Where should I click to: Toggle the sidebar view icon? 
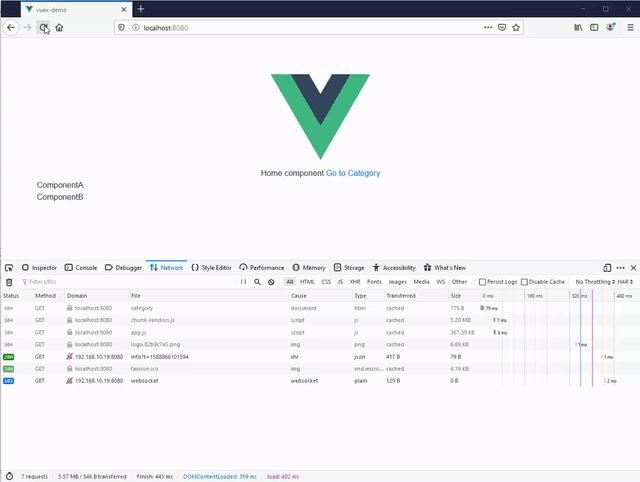(x=594, y=28)
